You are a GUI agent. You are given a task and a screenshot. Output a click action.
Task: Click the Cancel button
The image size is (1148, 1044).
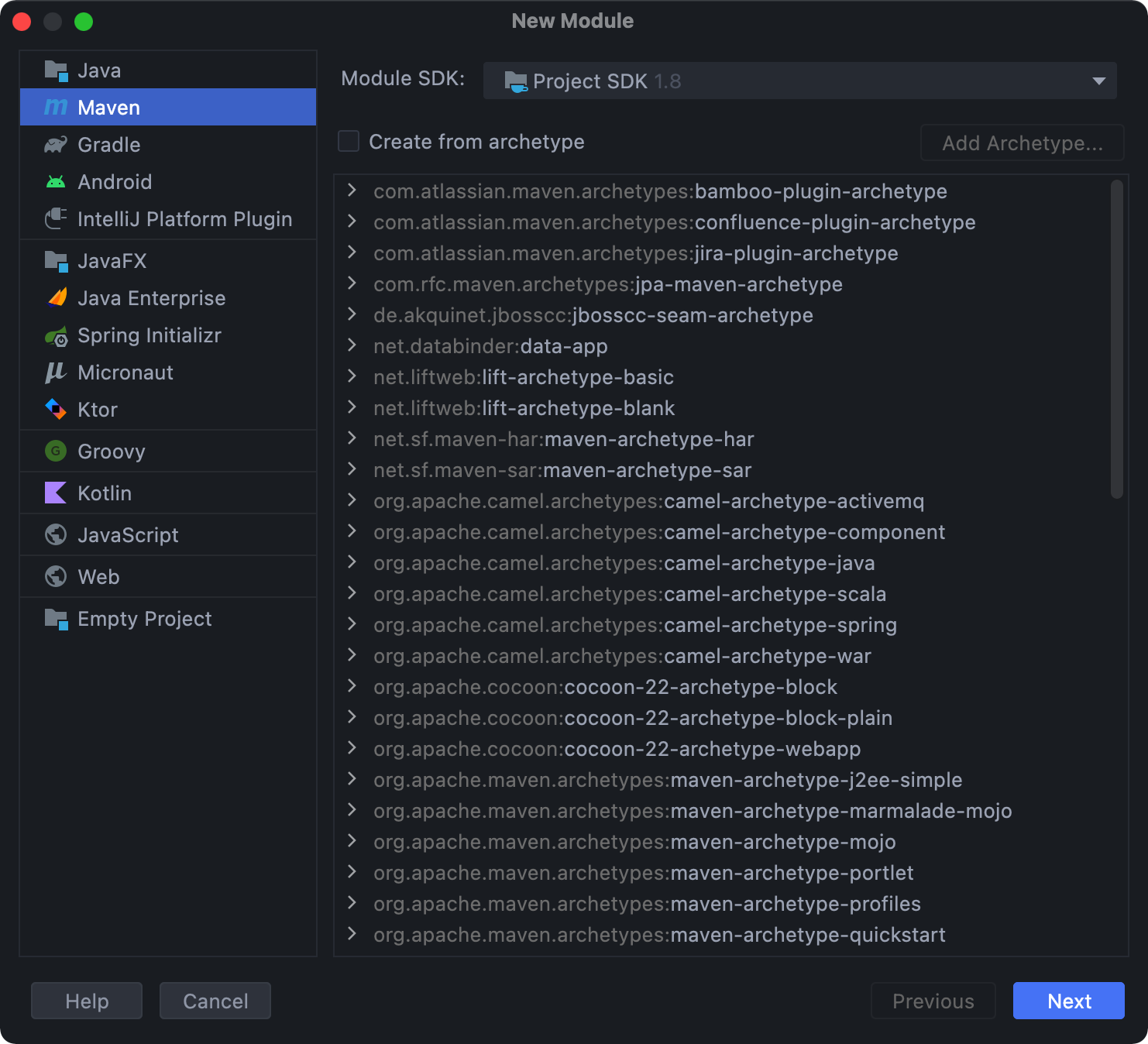point(215,1001)
